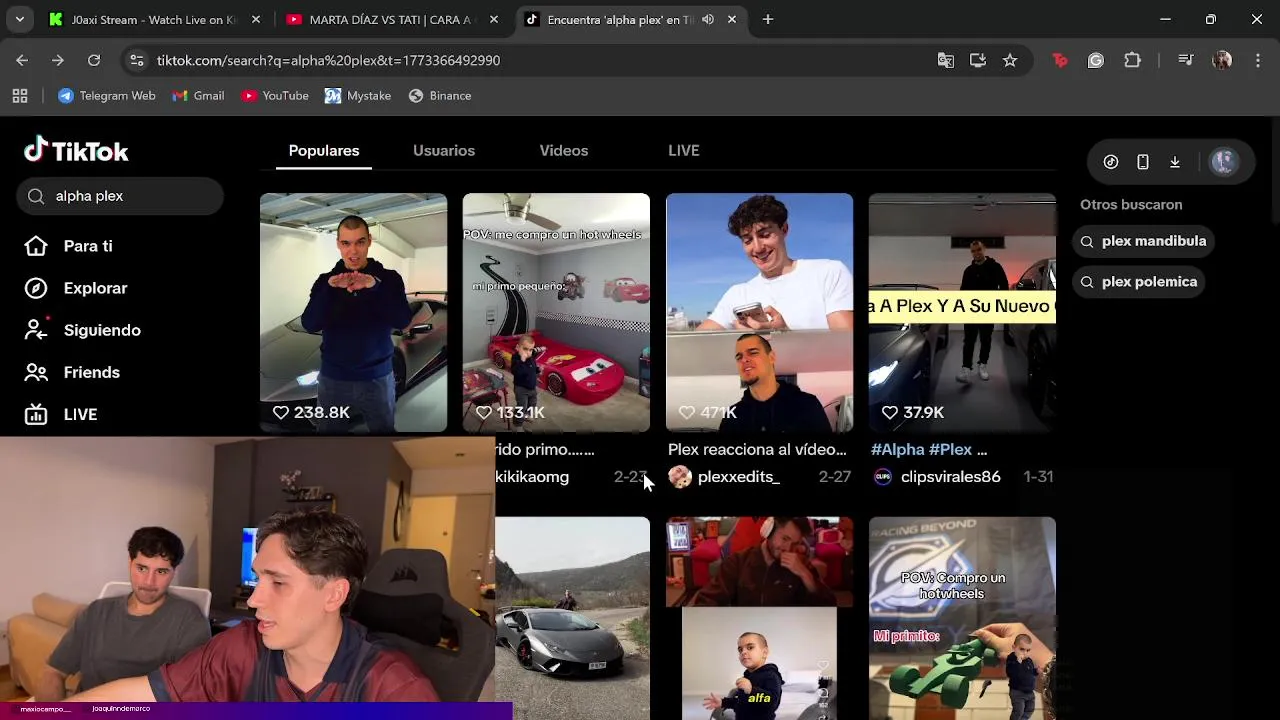Open the tab search dropdown arrow

coord(20,19)
